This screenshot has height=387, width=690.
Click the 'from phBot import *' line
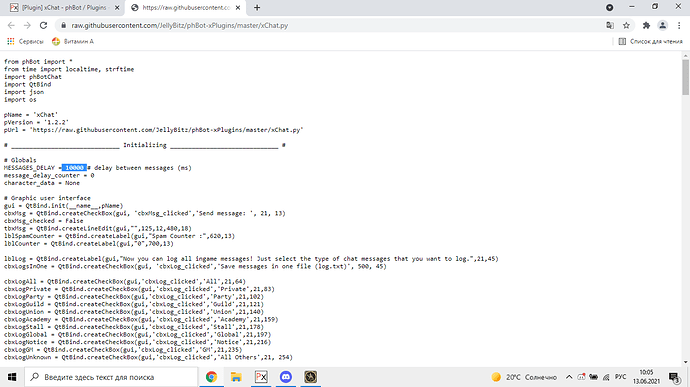point(38,62)
